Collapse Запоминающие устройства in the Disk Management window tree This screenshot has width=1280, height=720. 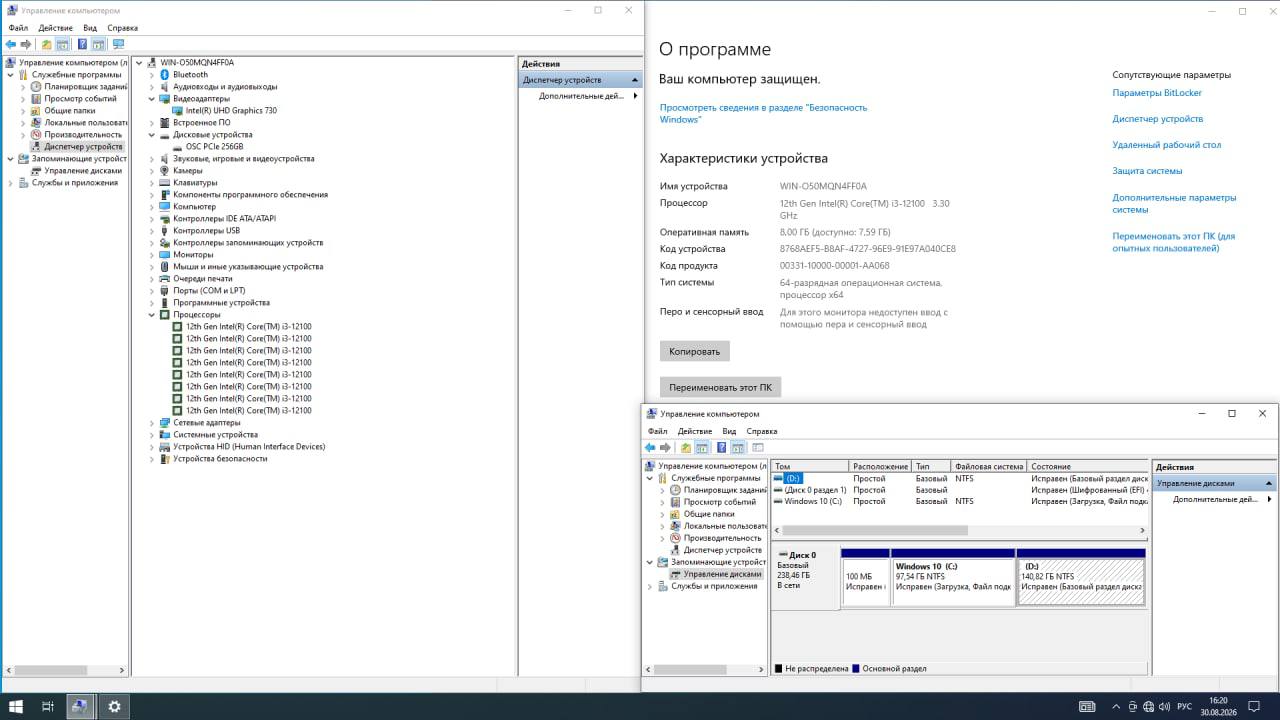(650, 562)
